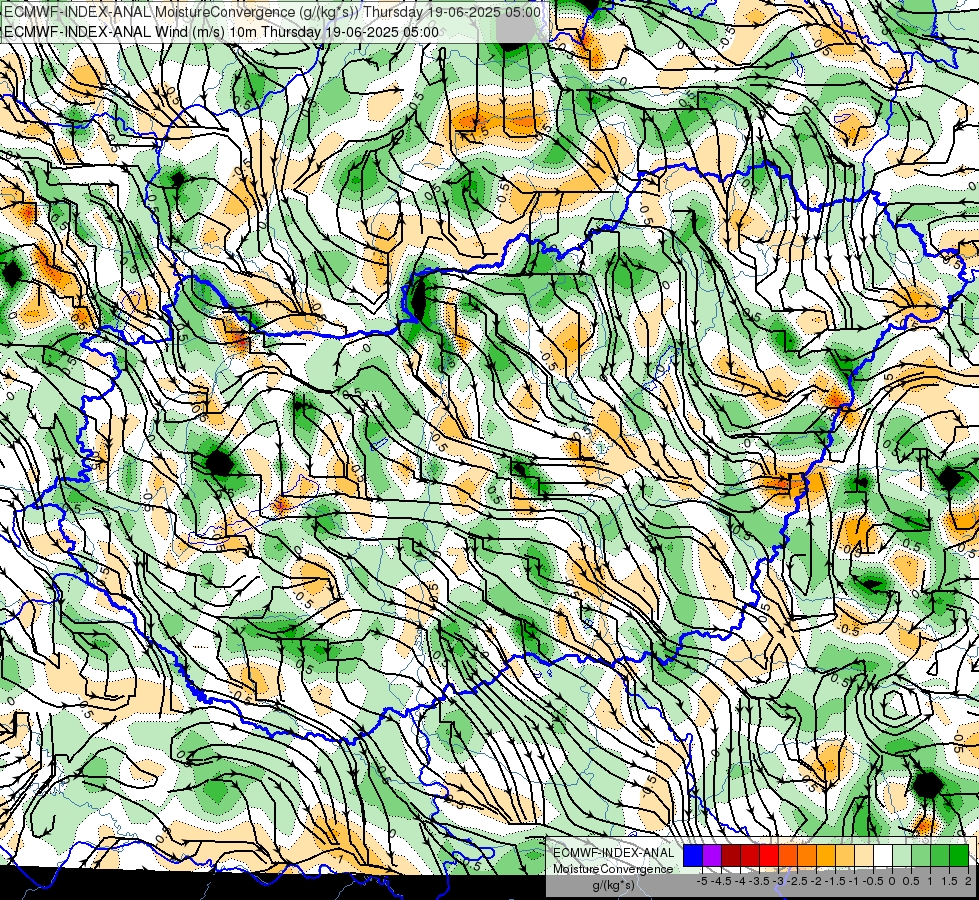Click the -4 legend tick value
979x900 pixels.
point(740,881)
